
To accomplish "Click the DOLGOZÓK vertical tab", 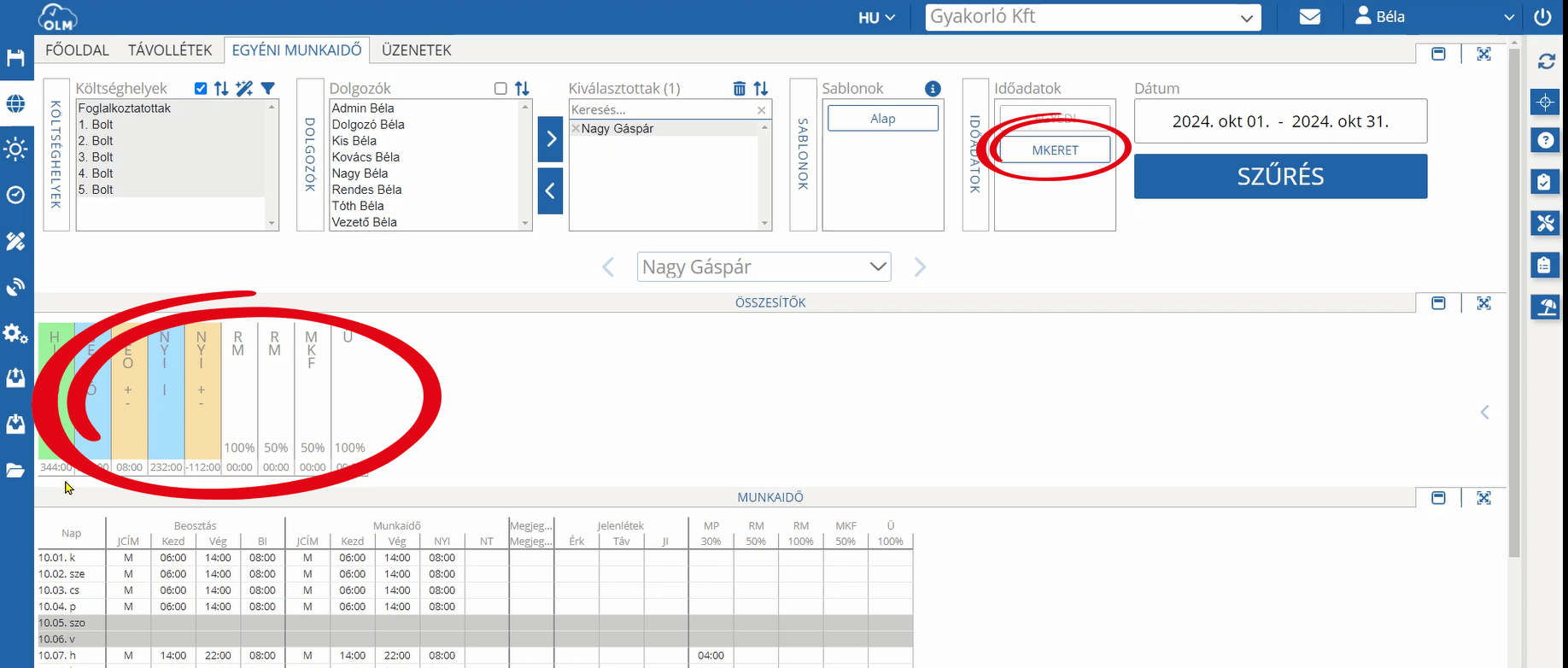I will coord(310,155).
